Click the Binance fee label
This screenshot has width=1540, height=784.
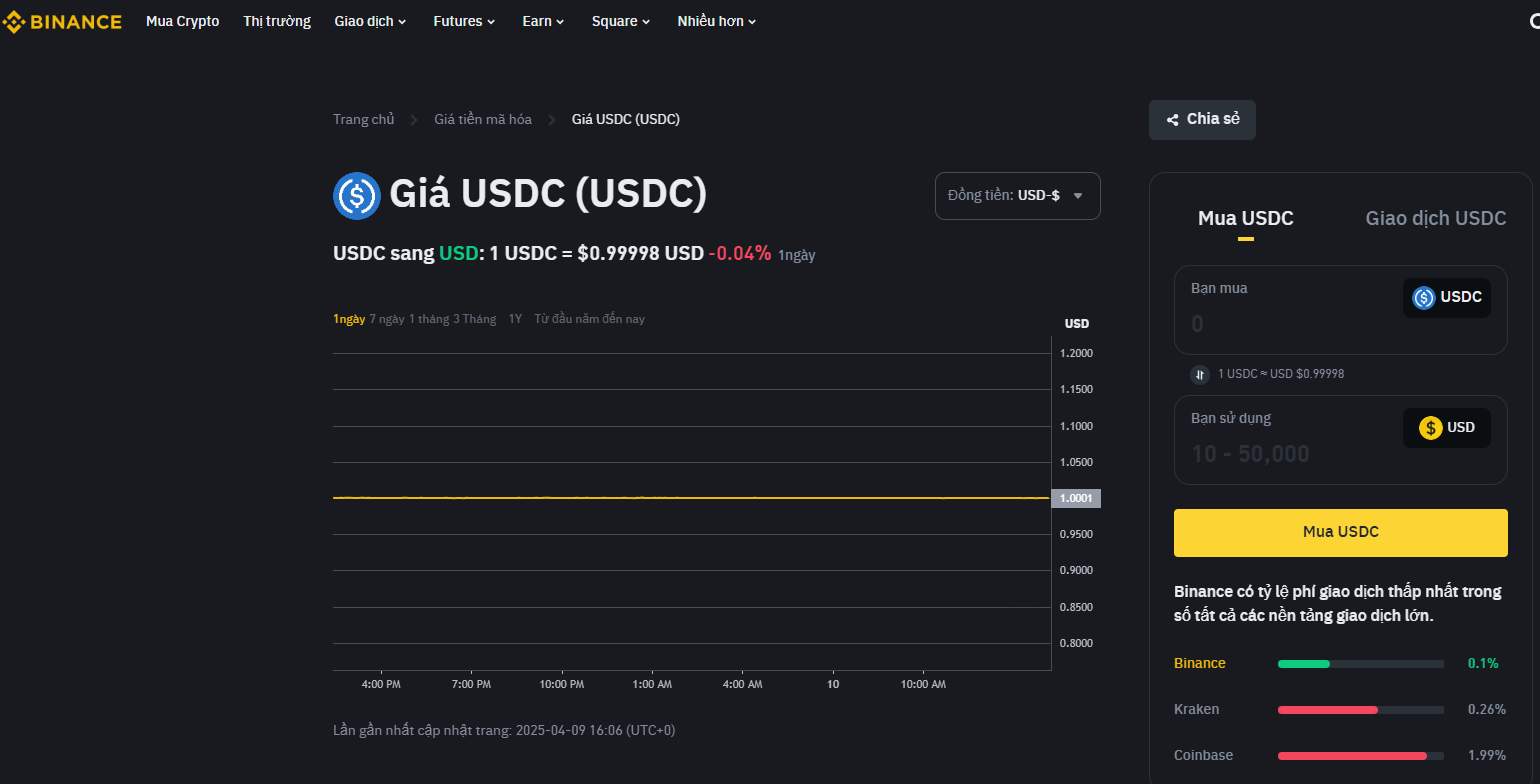tap(1200, 664)
